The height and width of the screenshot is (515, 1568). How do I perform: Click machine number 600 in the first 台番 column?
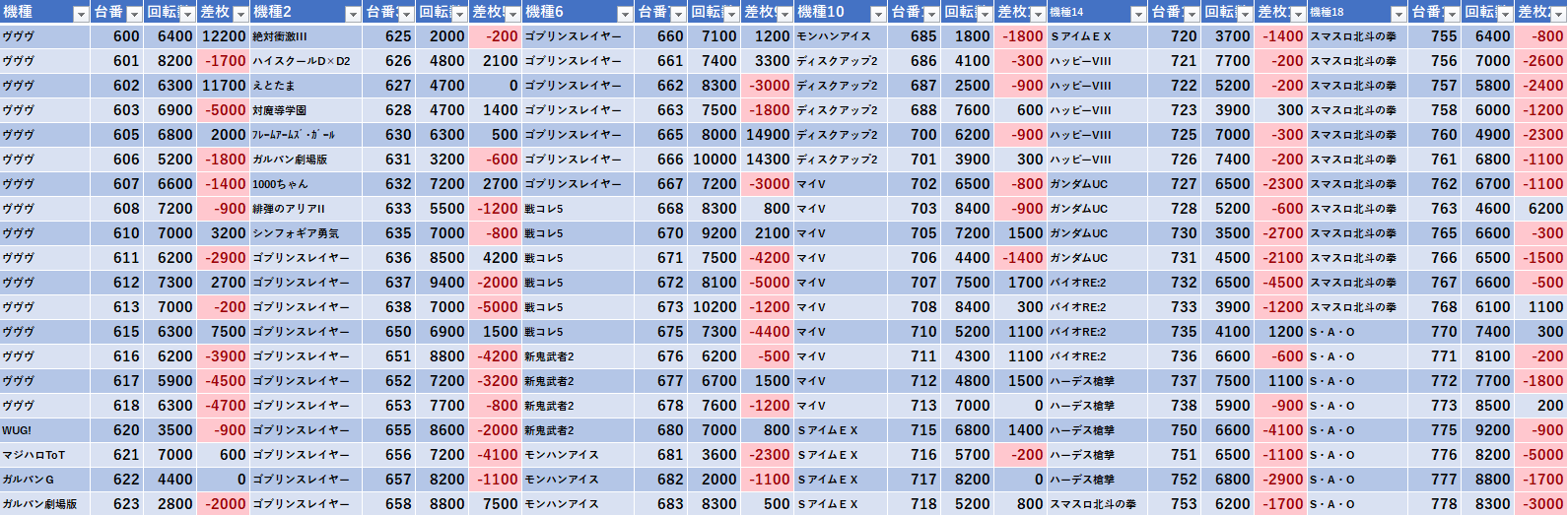coord(117,36)
